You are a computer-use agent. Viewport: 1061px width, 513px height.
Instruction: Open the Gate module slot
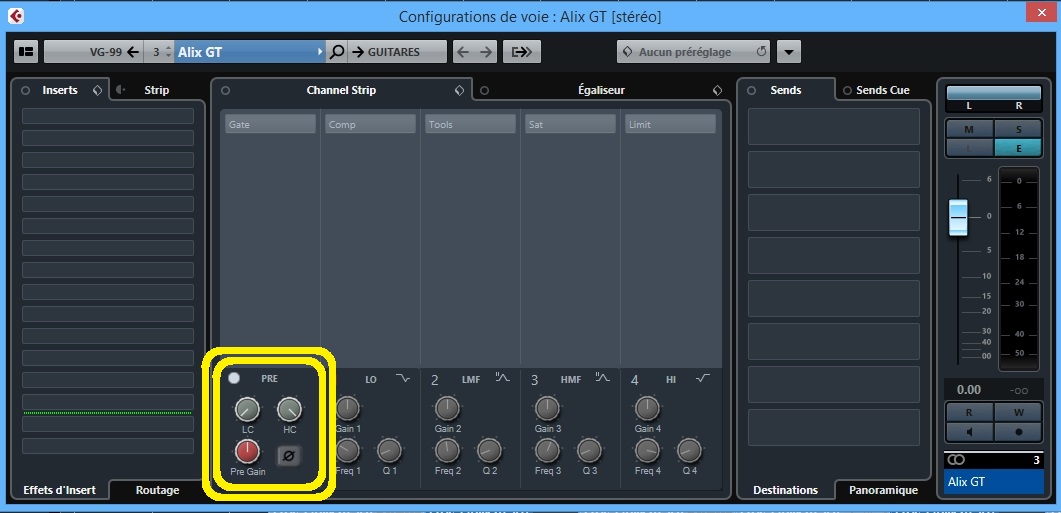tap(270, 124)
